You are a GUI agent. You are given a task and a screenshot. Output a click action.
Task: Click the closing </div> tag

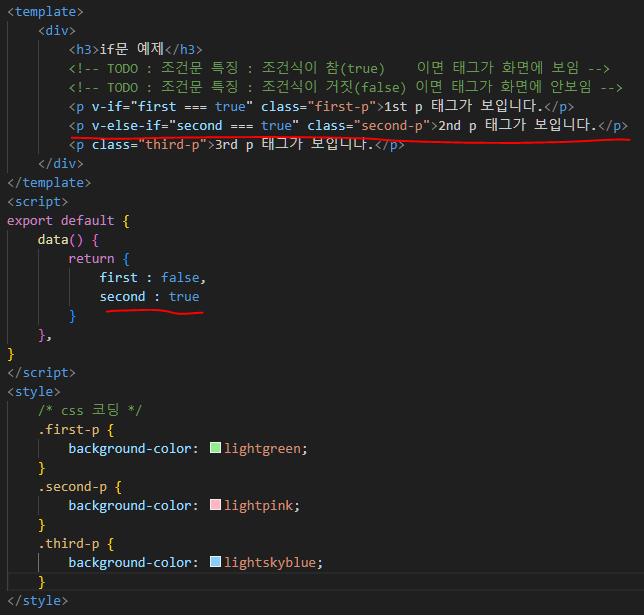61,164
